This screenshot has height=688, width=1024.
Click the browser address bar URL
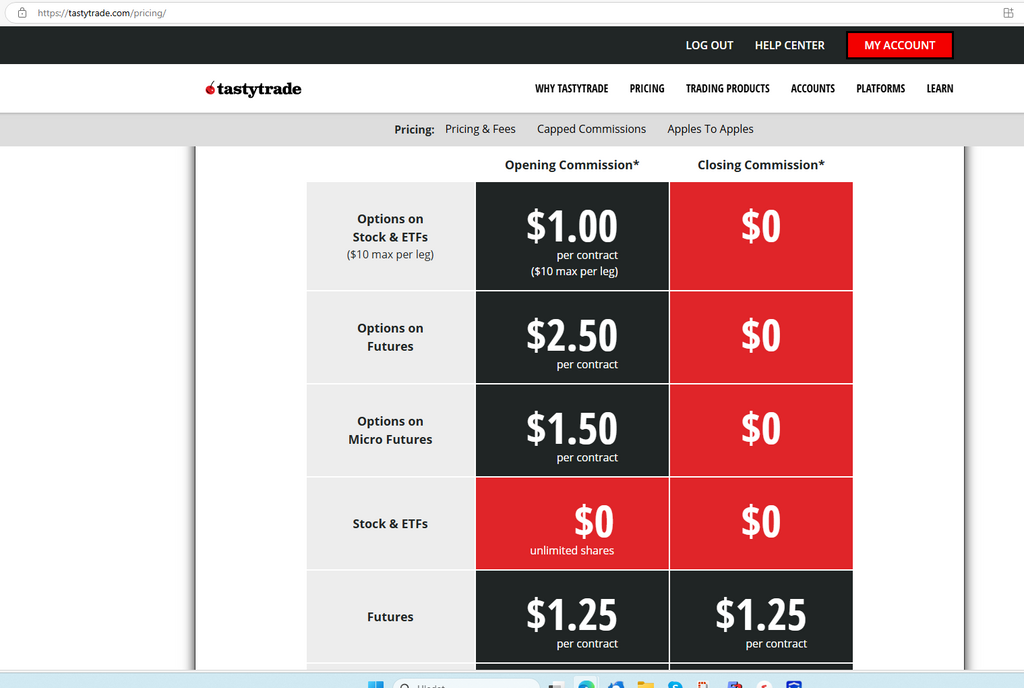pos(102,13)
